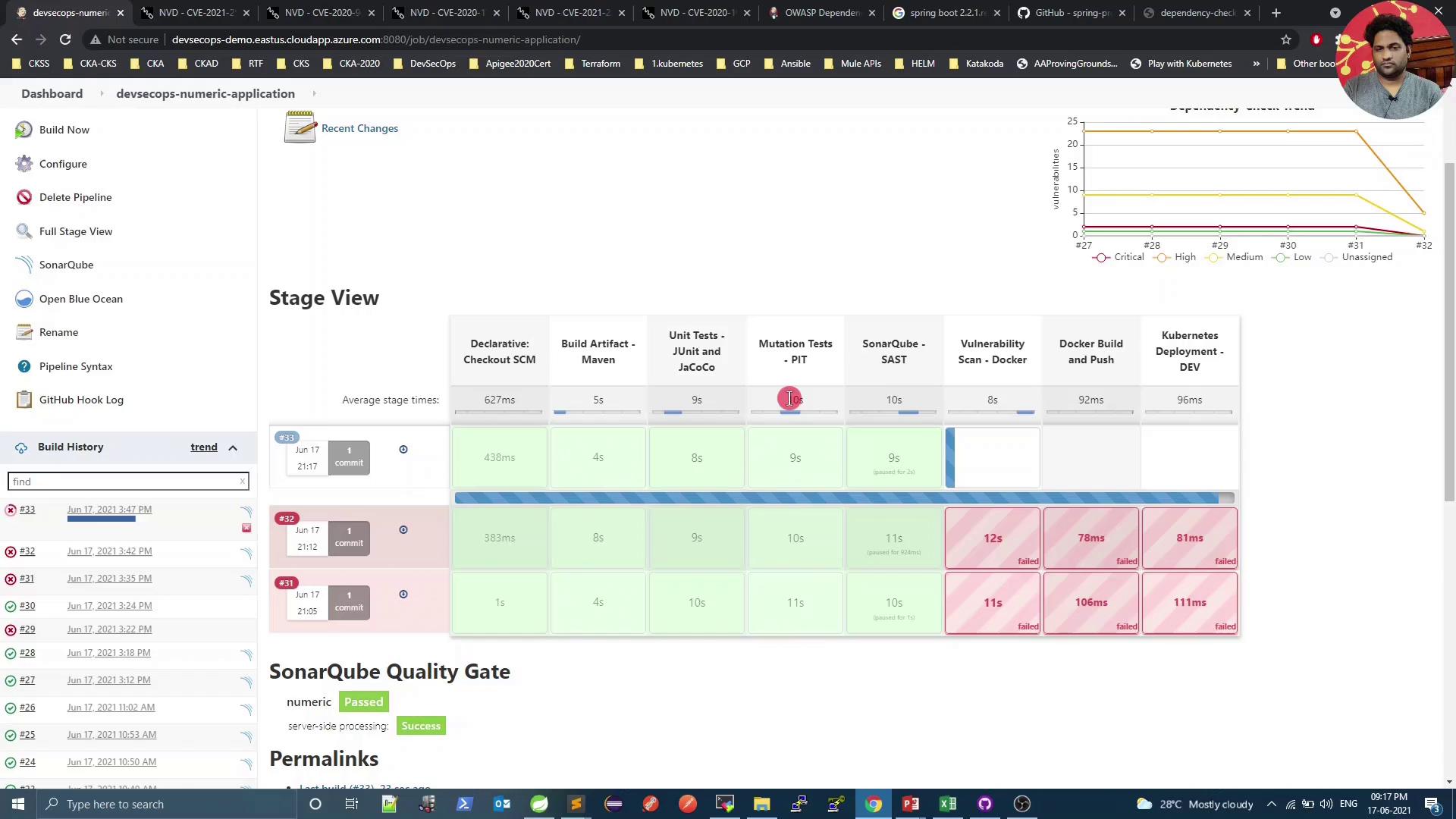
Task: Click the SonarQube sidebar icon
Action: (24, 265)
